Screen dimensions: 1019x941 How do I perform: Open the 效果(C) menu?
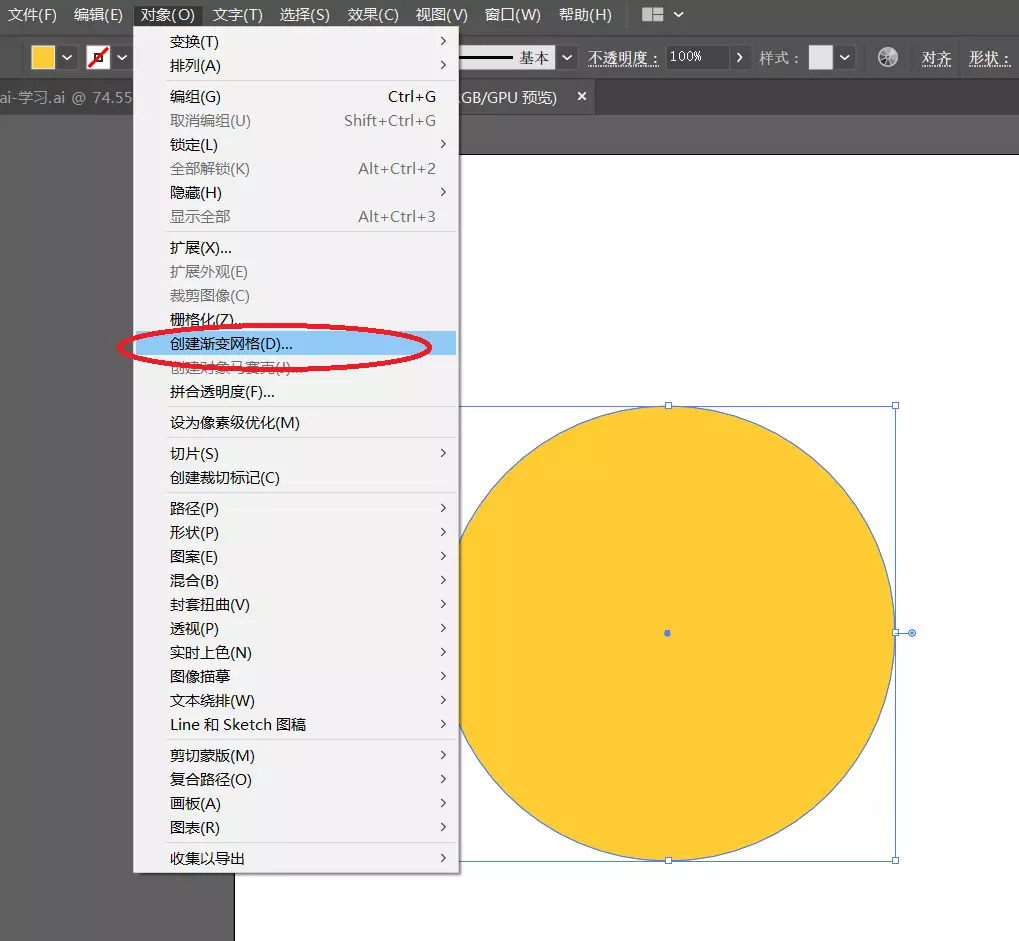pos(373,15)
